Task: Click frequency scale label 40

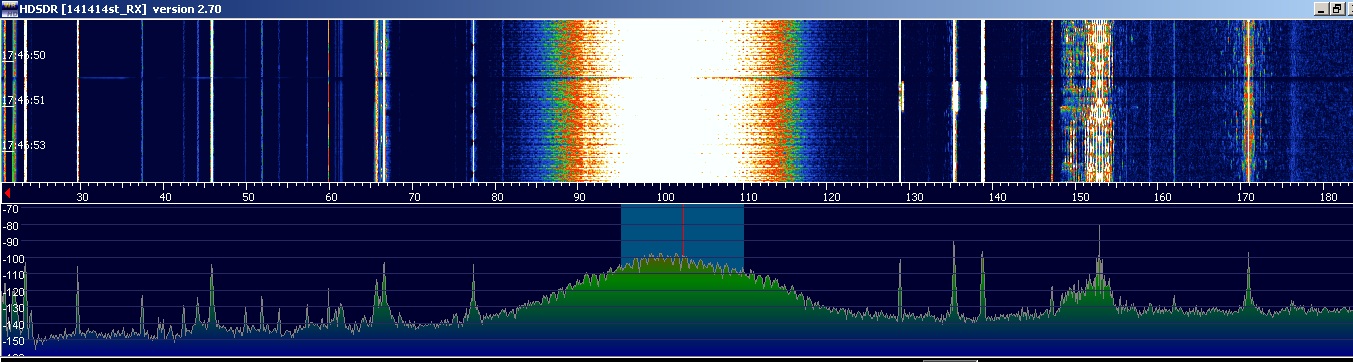Action: 166,198
